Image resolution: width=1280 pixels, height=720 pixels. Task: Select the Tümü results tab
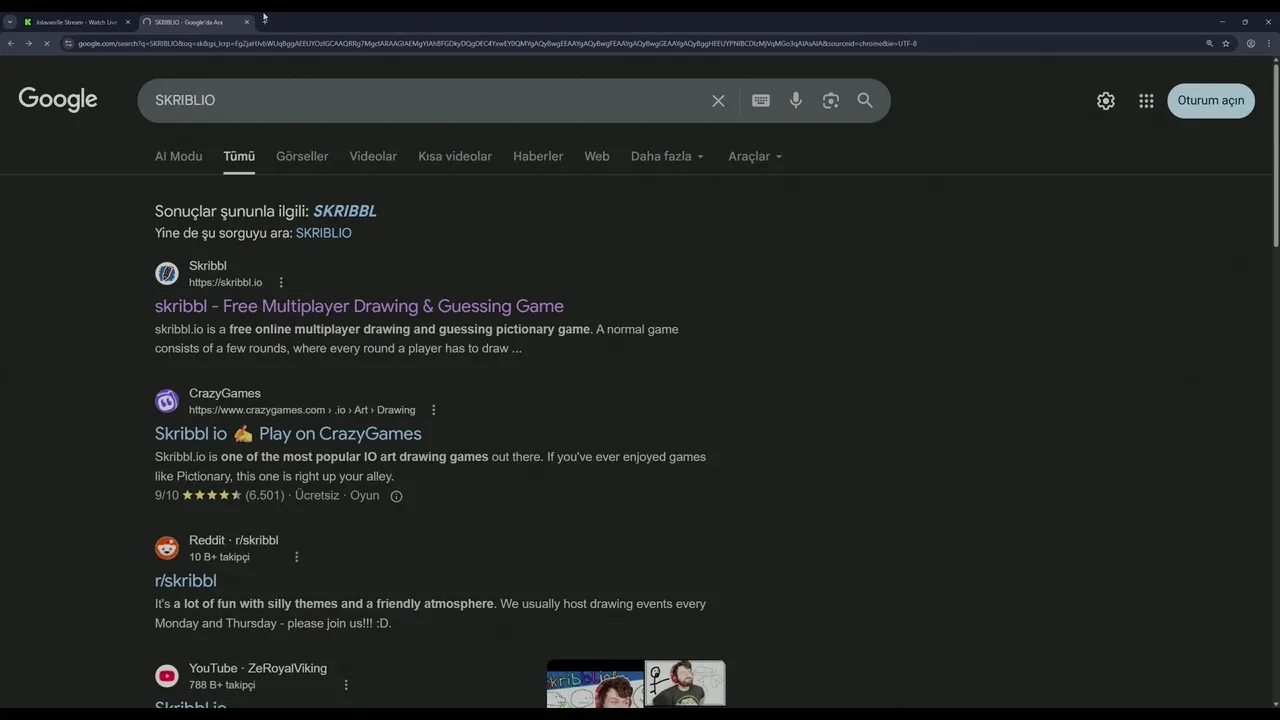coord(239,156)
